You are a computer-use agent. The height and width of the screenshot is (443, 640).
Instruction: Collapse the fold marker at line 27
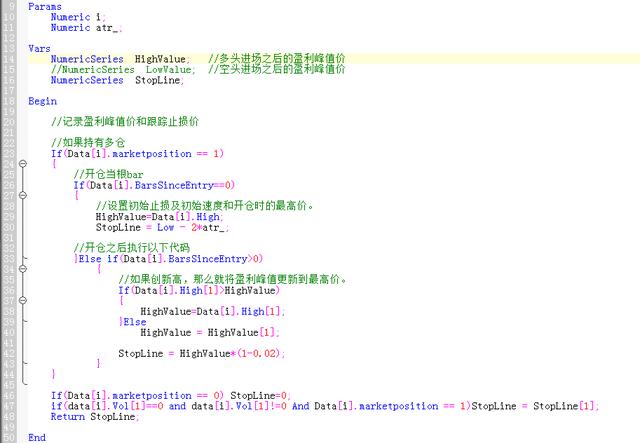(x=22, y=194)
